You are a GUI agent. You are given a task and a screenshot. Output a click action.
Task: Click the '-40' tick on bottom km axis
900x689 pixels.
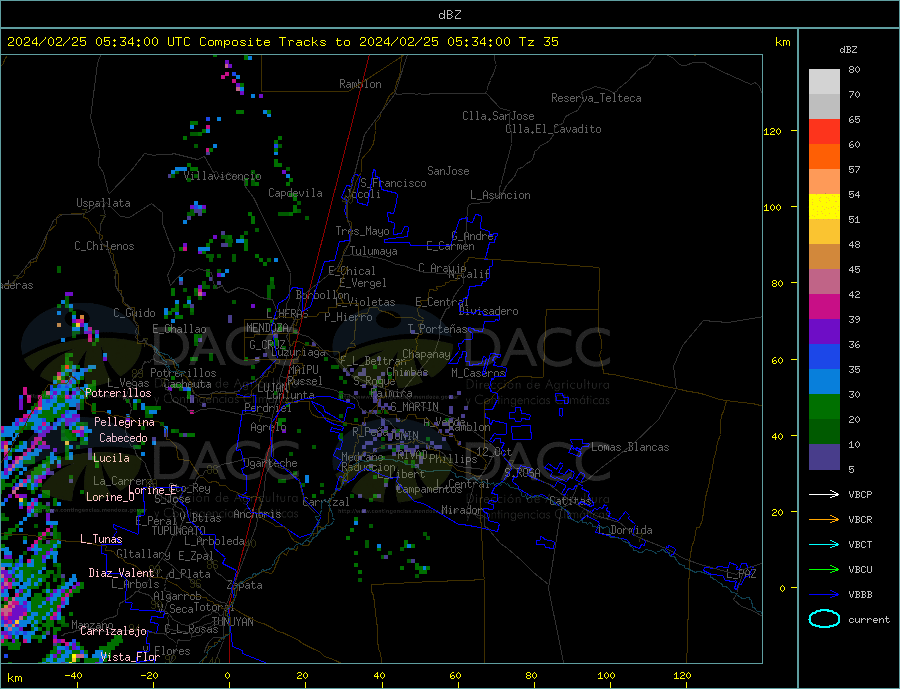73,676
